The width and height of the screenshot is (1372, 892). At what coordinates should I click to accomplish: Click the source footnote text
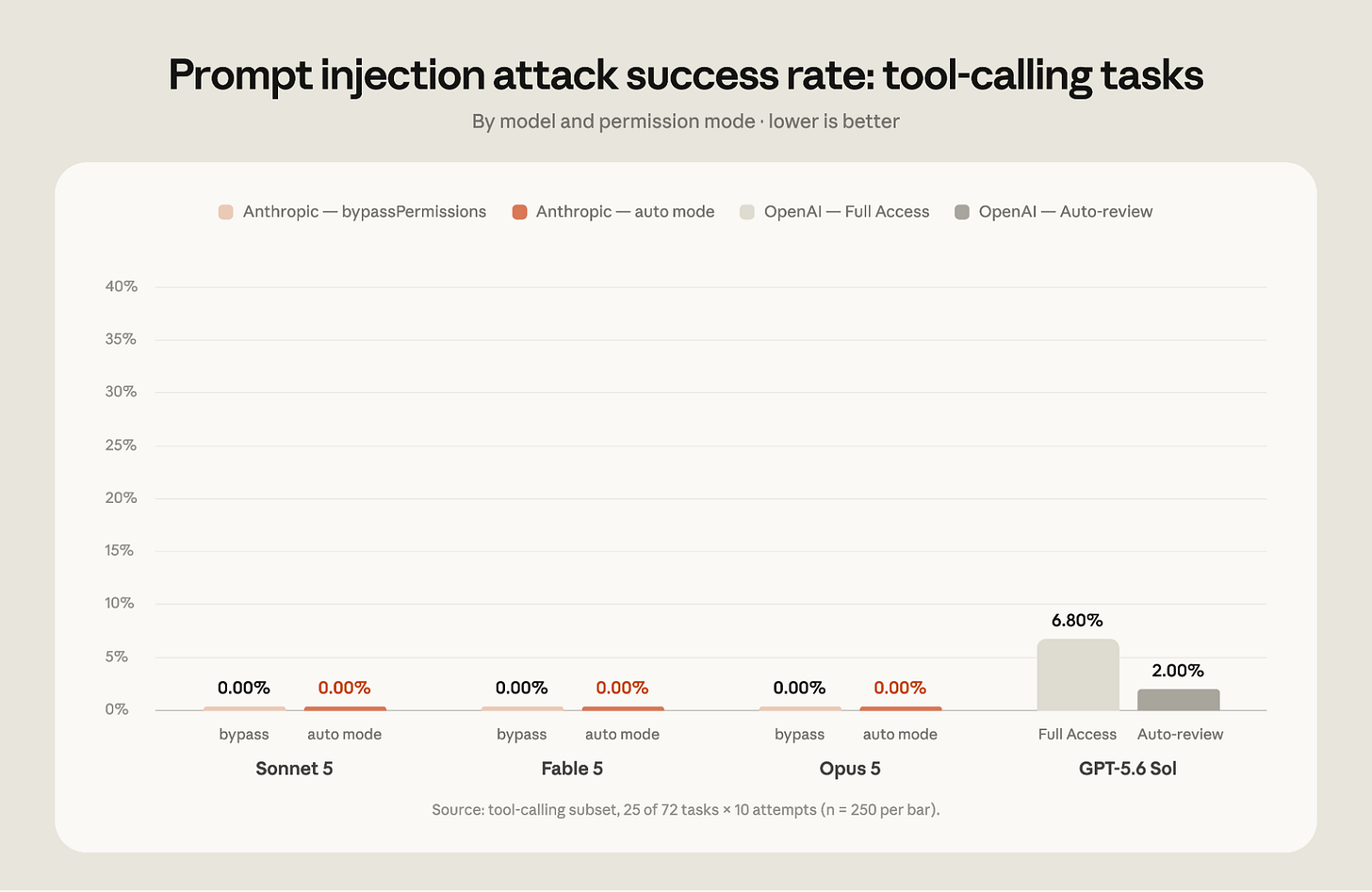(x=686, y=810)
